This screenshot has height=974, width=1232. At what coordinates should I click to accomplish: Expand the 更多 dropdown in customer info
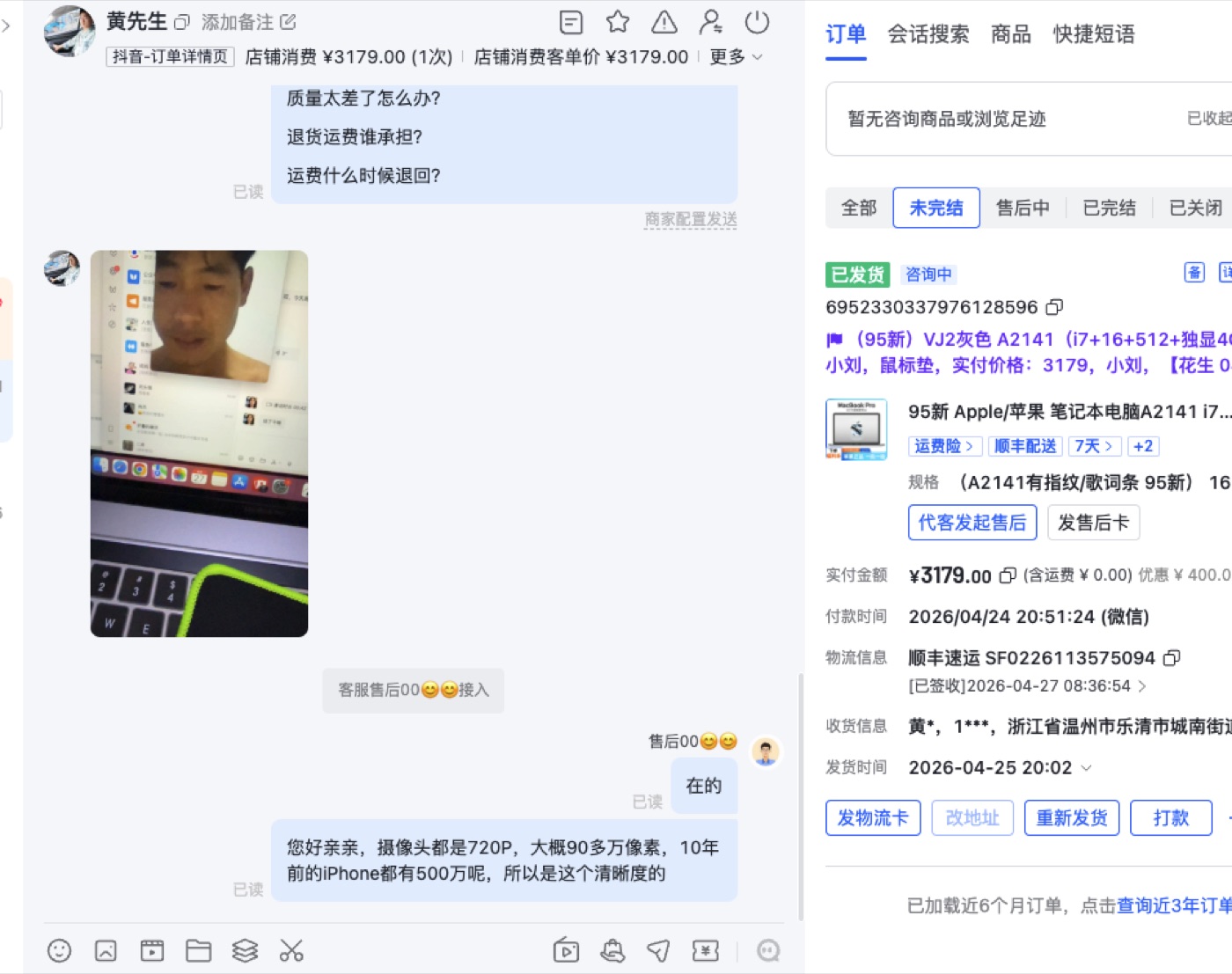click(737, 57)
